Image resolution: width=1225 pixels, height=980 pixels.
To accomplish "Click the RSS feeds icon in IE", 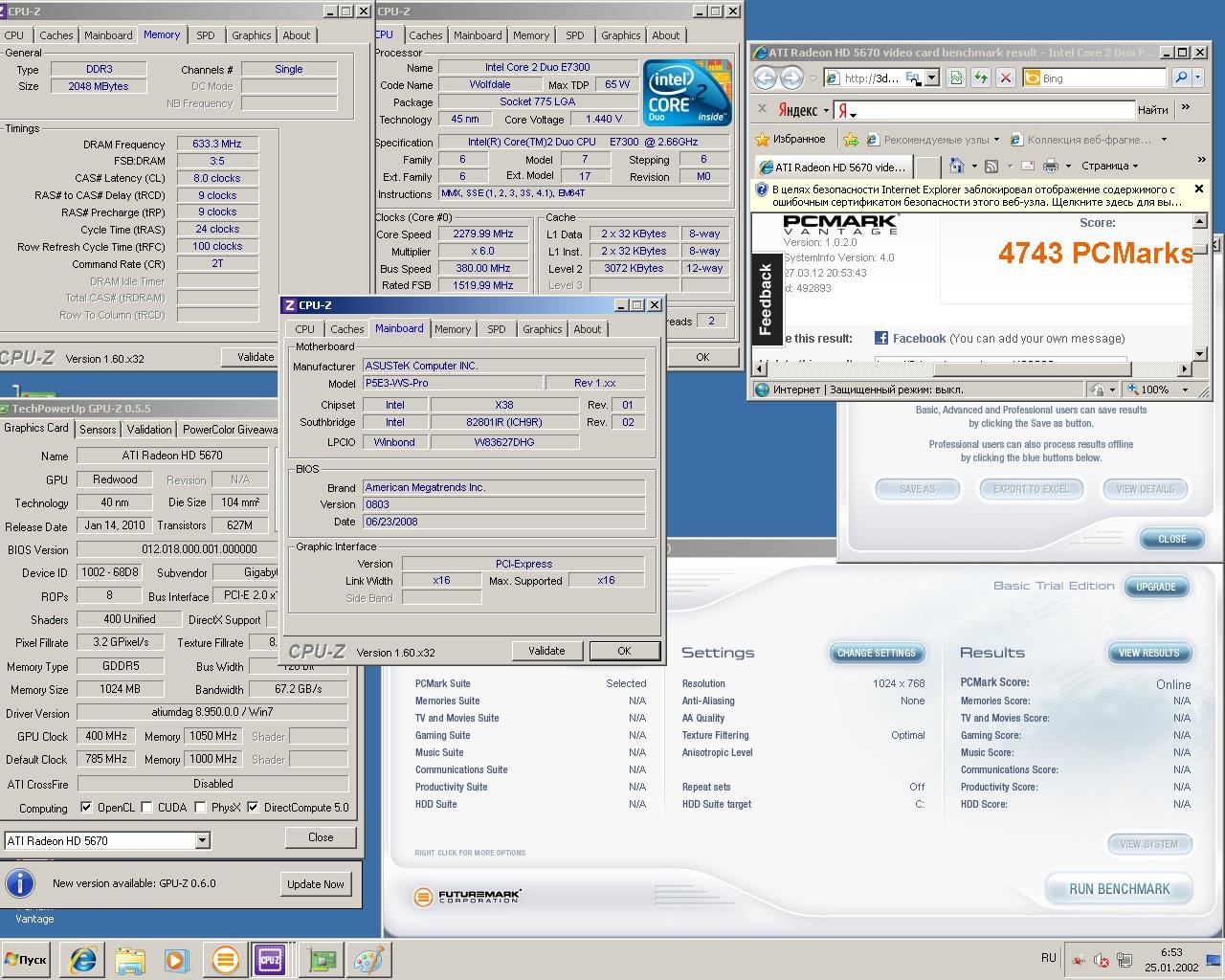I will [992, 167].
